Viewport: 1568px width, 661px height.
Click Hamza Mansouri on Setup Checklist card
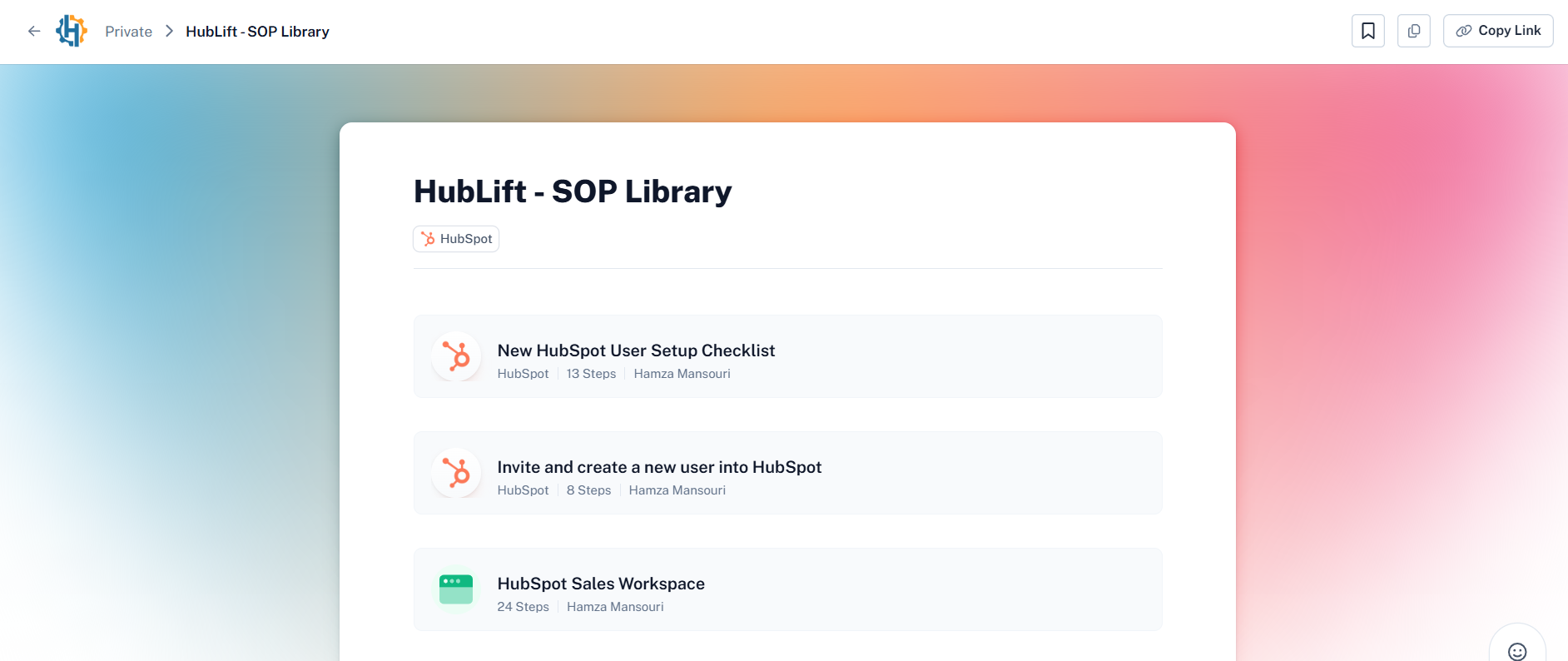pyautogui.click(x=682, y=374)
